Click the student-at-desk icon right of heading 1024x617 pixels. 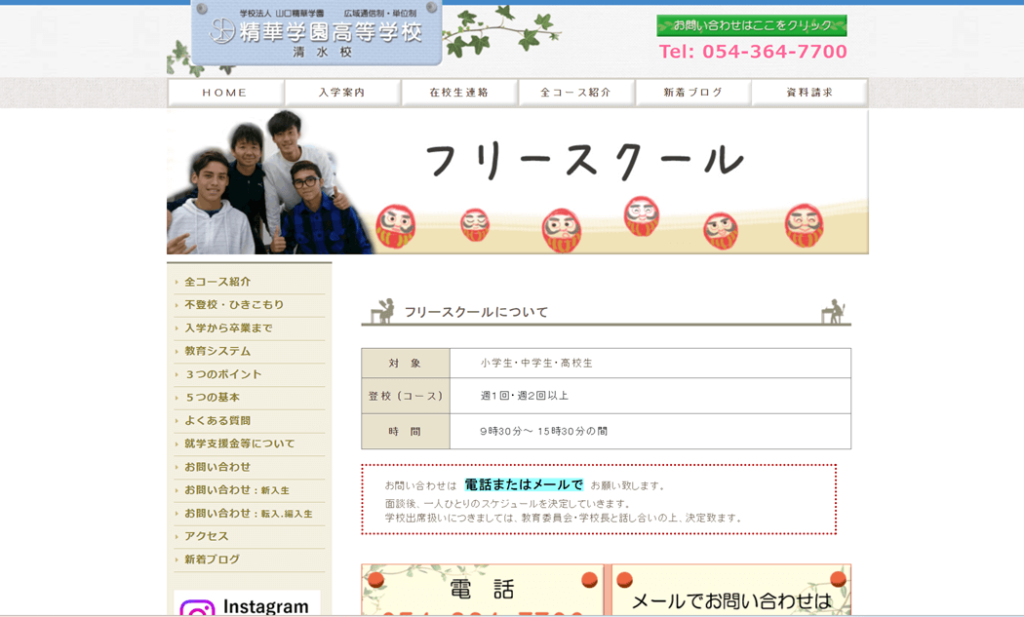point(833,311)
